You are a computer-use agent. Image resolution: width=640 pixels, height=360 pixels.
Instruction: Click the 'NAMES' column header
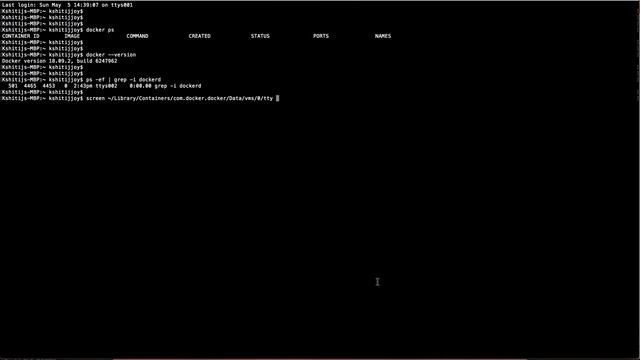tap(383, 36)
